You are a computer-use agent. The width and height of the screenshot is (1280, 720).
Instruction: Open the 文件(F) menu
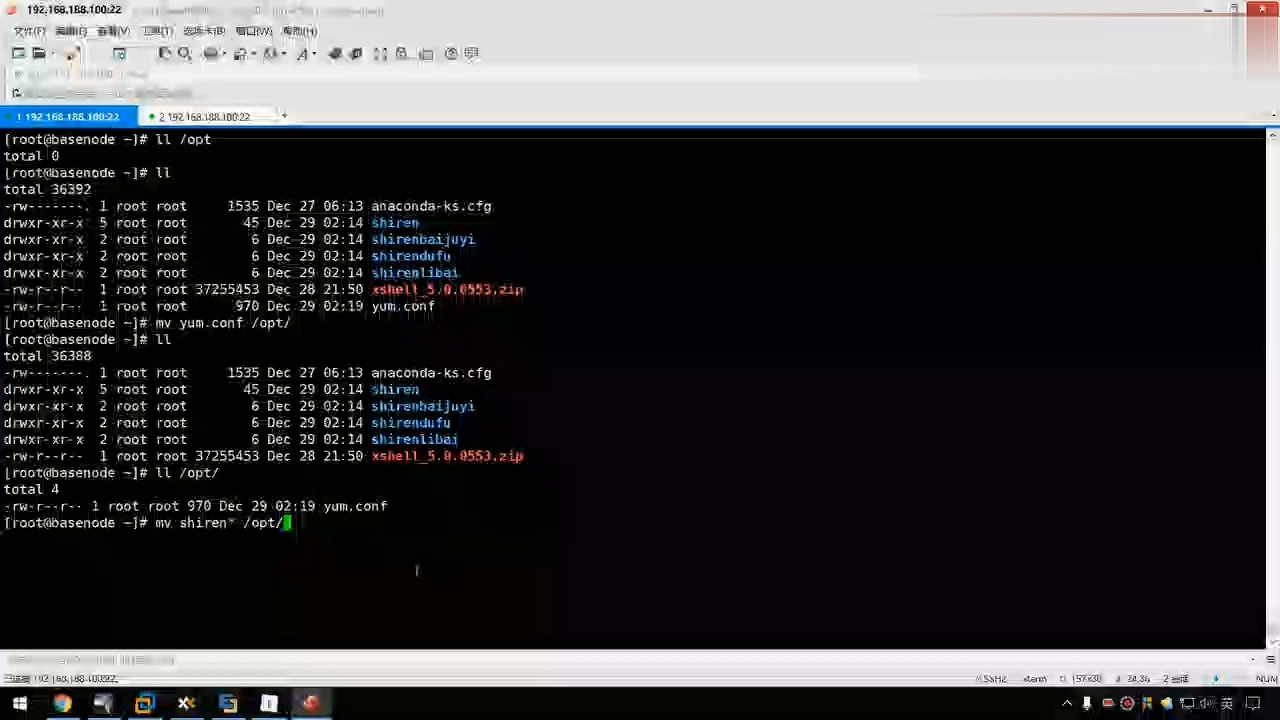(x=29, y=31)
